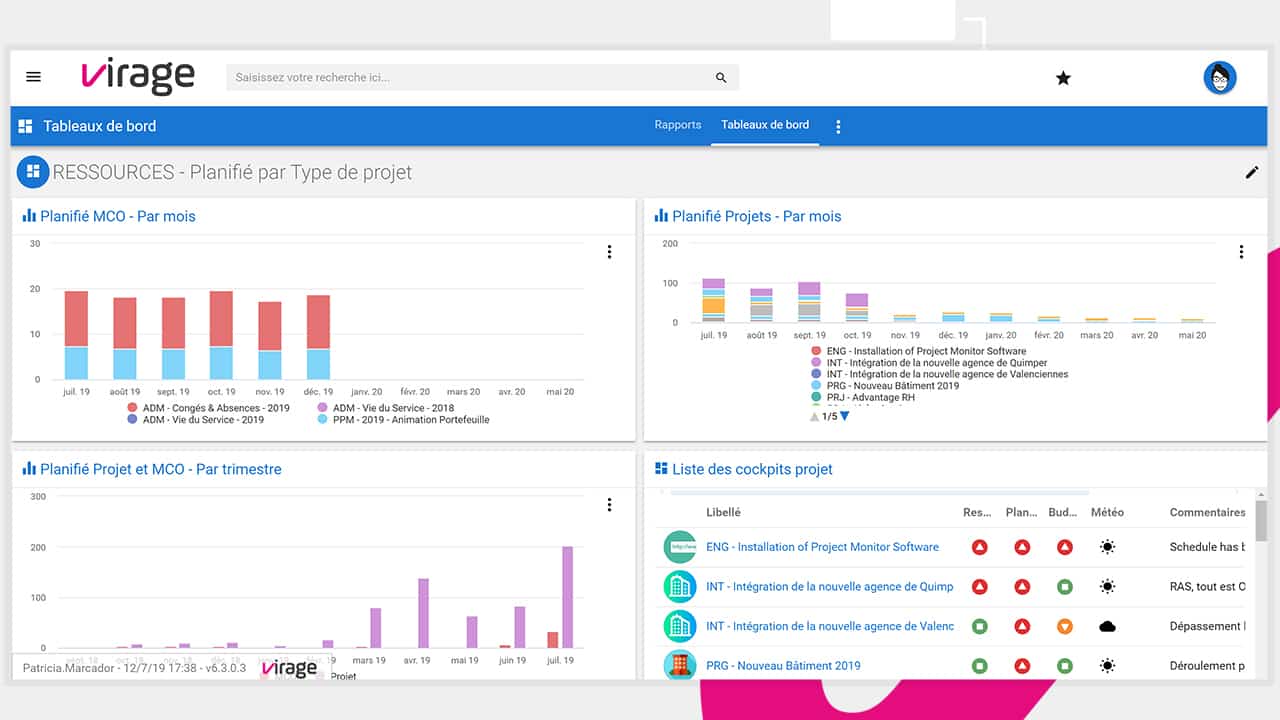
Task: Open INT - Intégration agence de Valenciennes link
Action: (830, 626)
